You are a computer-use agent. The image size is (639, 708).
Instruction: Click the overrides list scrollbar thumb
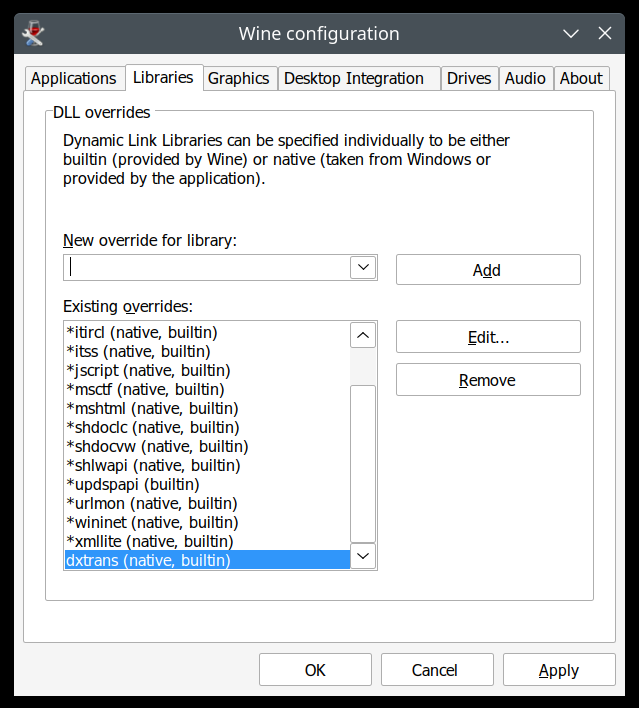click(x=363, y=464)
